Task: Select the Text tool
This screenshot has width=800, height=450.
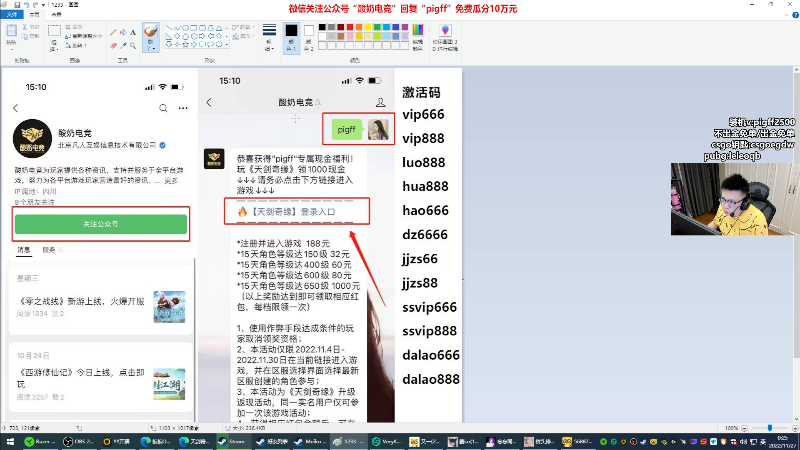Action: point(133,32)
